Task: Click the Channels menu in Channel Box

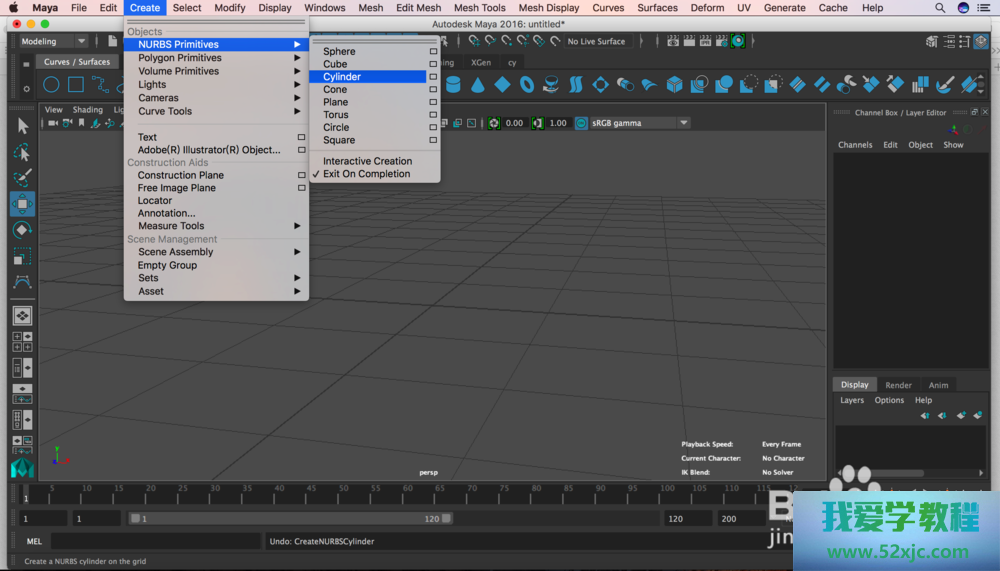Action: [x=855, y=145]
